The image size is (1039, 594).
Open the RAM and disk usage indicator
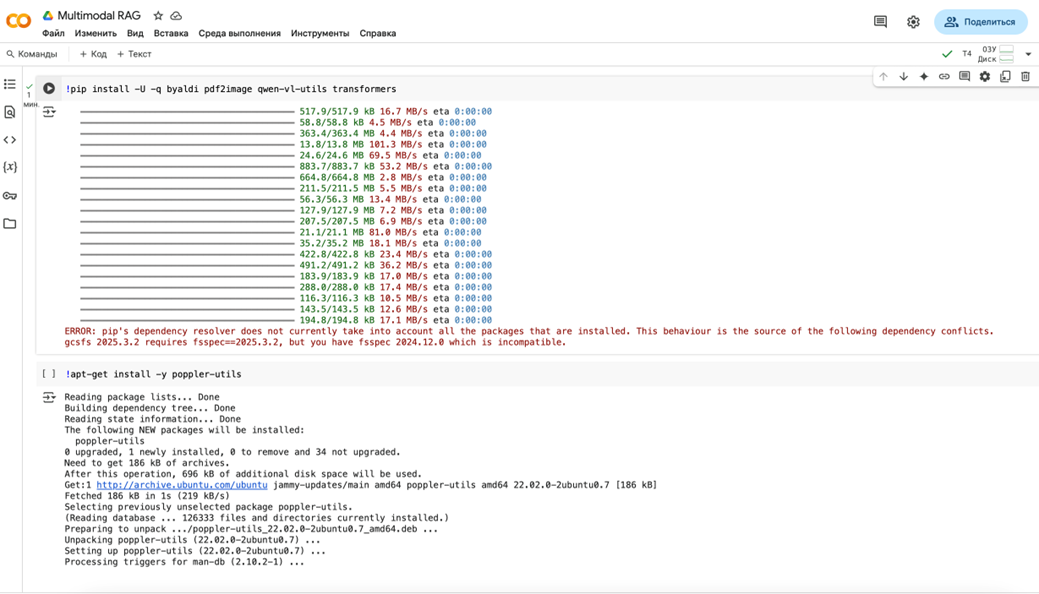(998, 54)
